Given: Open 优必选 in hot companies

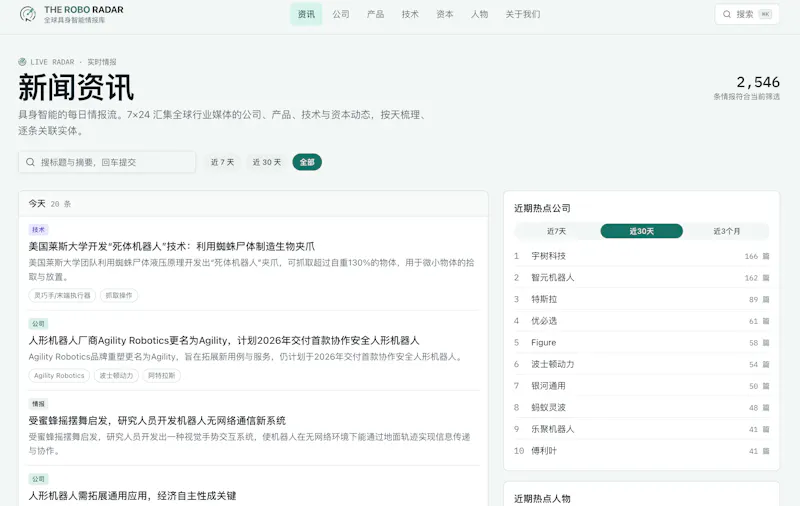Looking at the screenshot, I should [642, 321].
